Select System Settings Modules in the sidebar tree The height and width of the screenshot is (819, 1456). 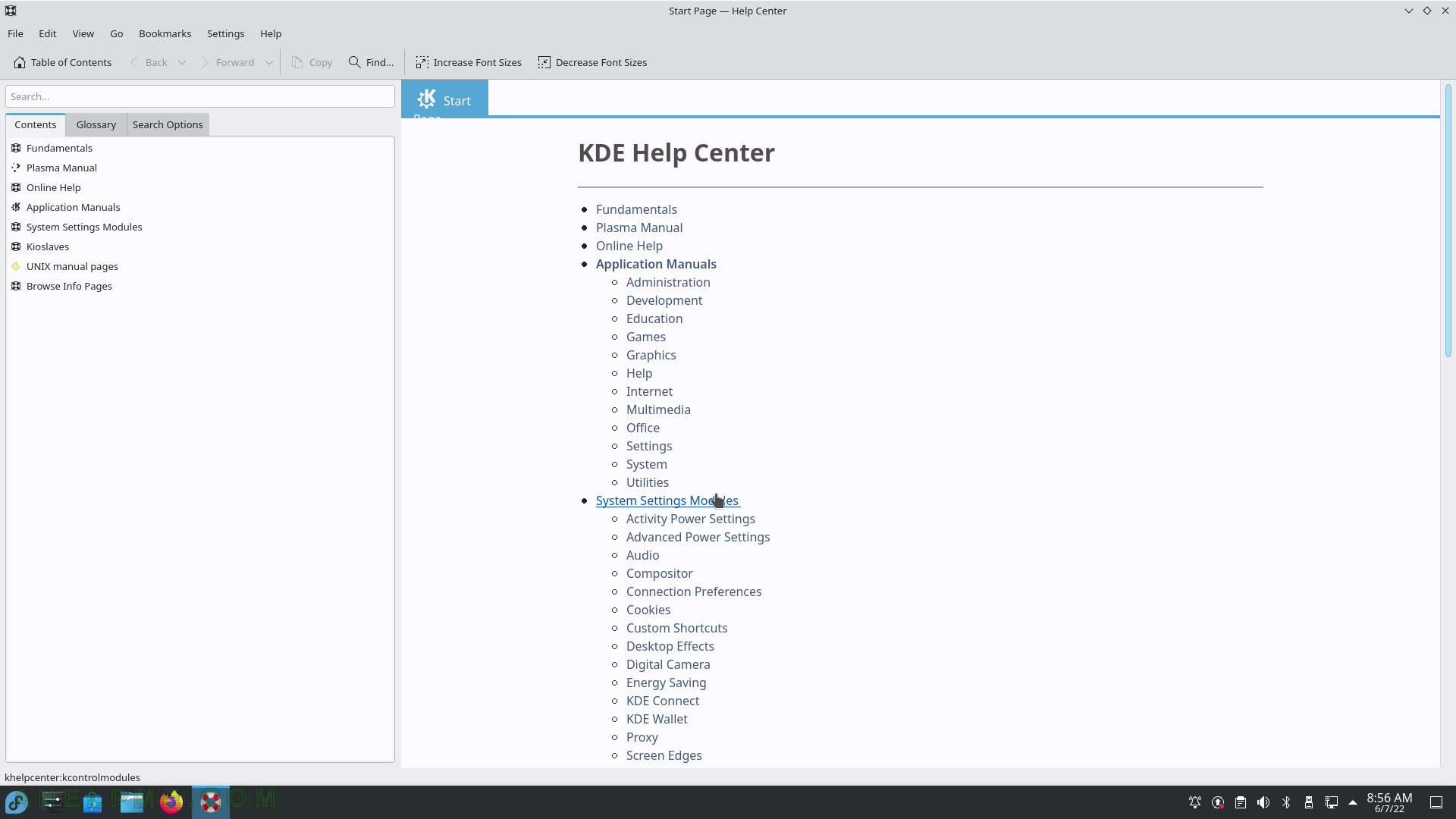pyautogui.click(x=84, y=227)
